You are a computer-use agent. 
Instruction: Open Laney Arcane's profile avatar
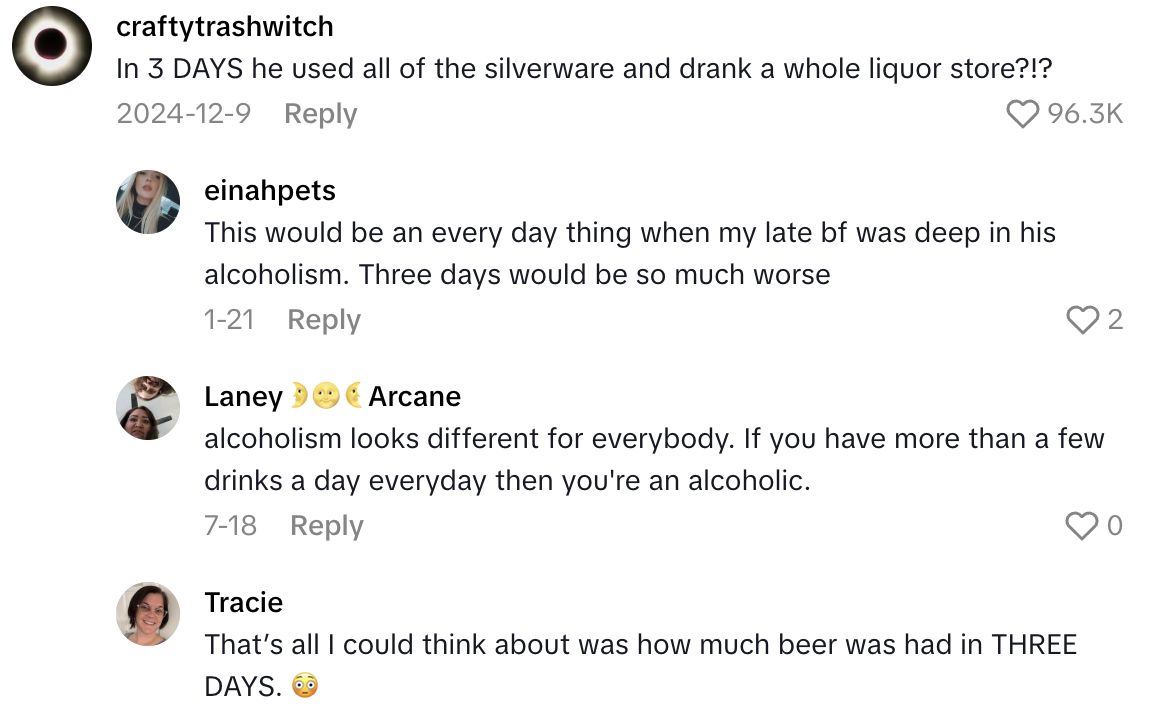coord(149,408)
